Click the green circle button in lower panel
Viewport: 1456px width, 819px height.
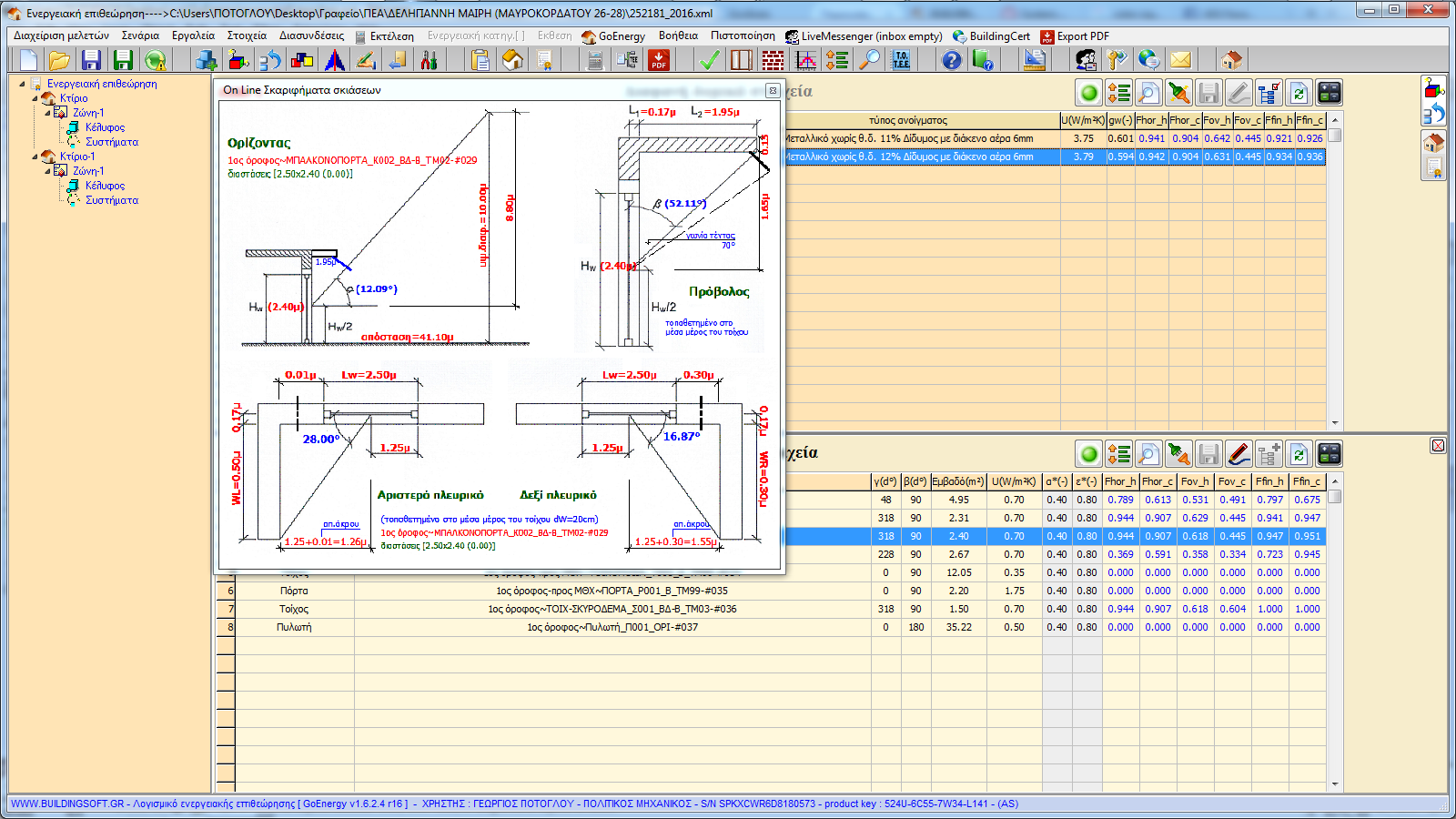[x=1088, y=454]
